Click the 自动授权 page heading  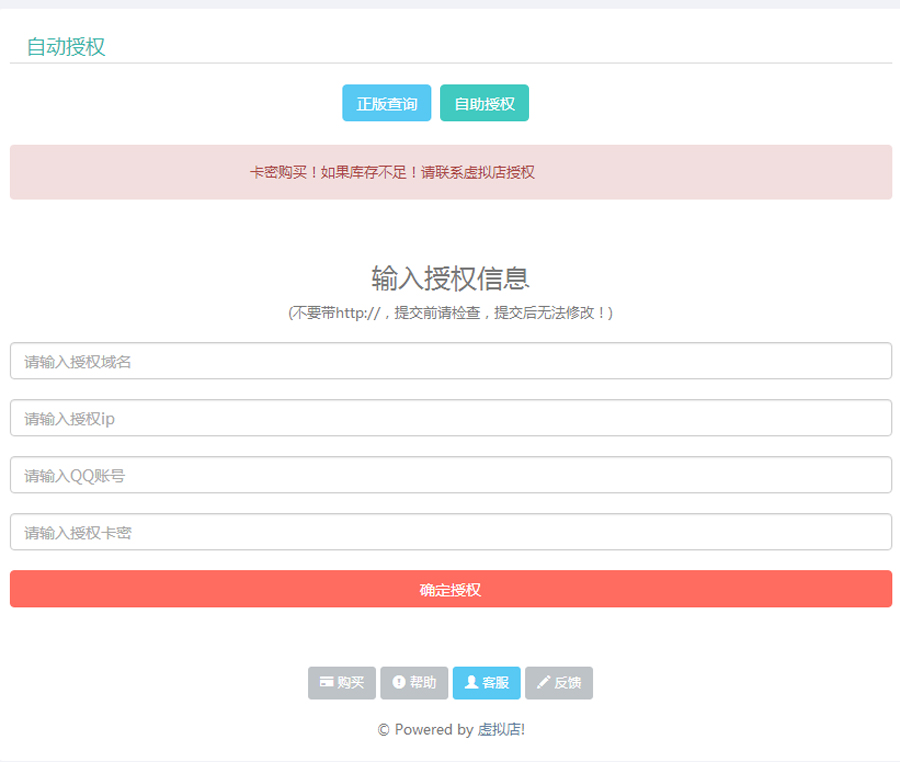66,46
